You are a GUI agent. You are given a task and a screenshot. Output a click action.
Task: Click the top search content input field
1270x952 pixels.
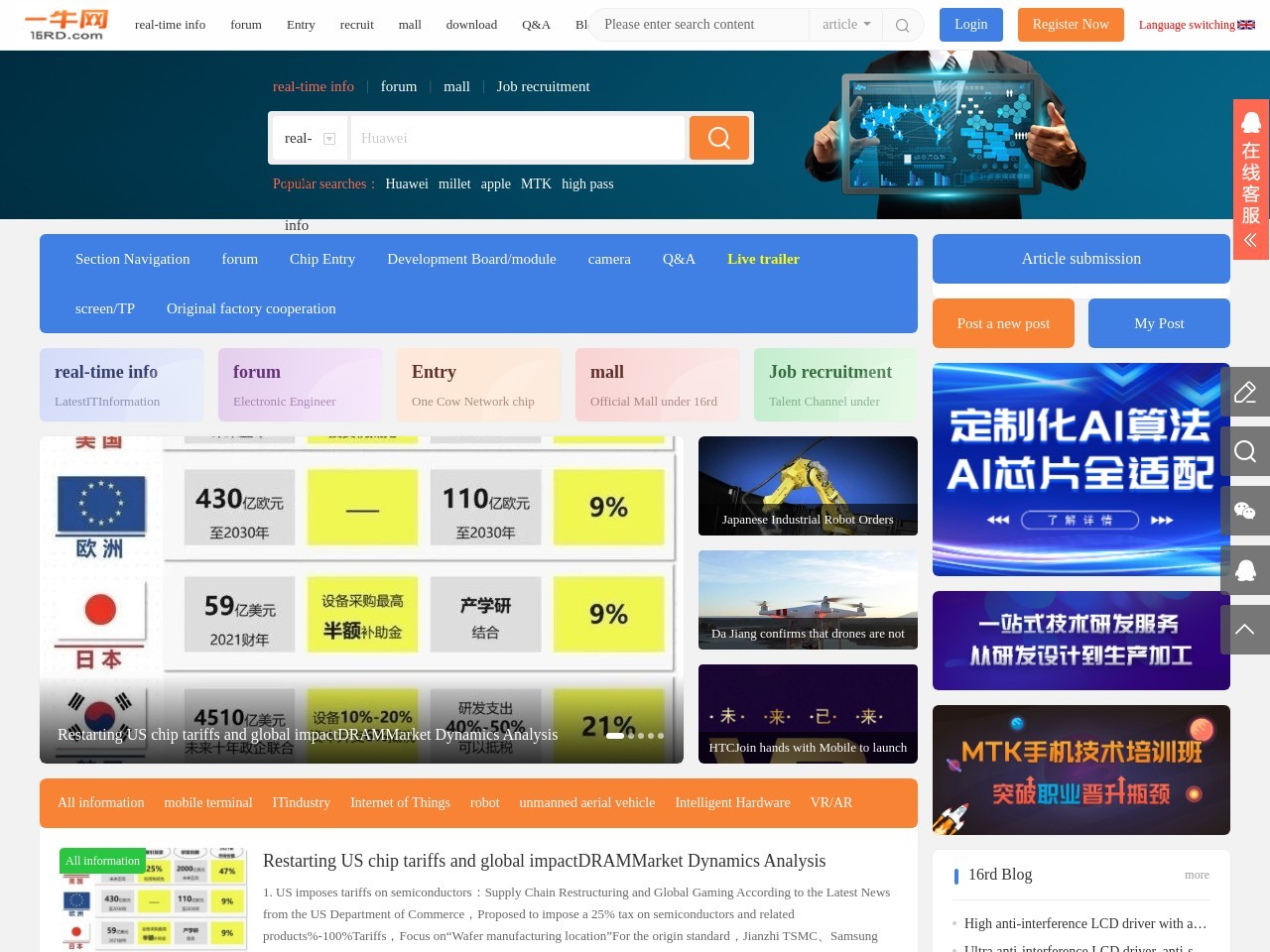[699, 25]
